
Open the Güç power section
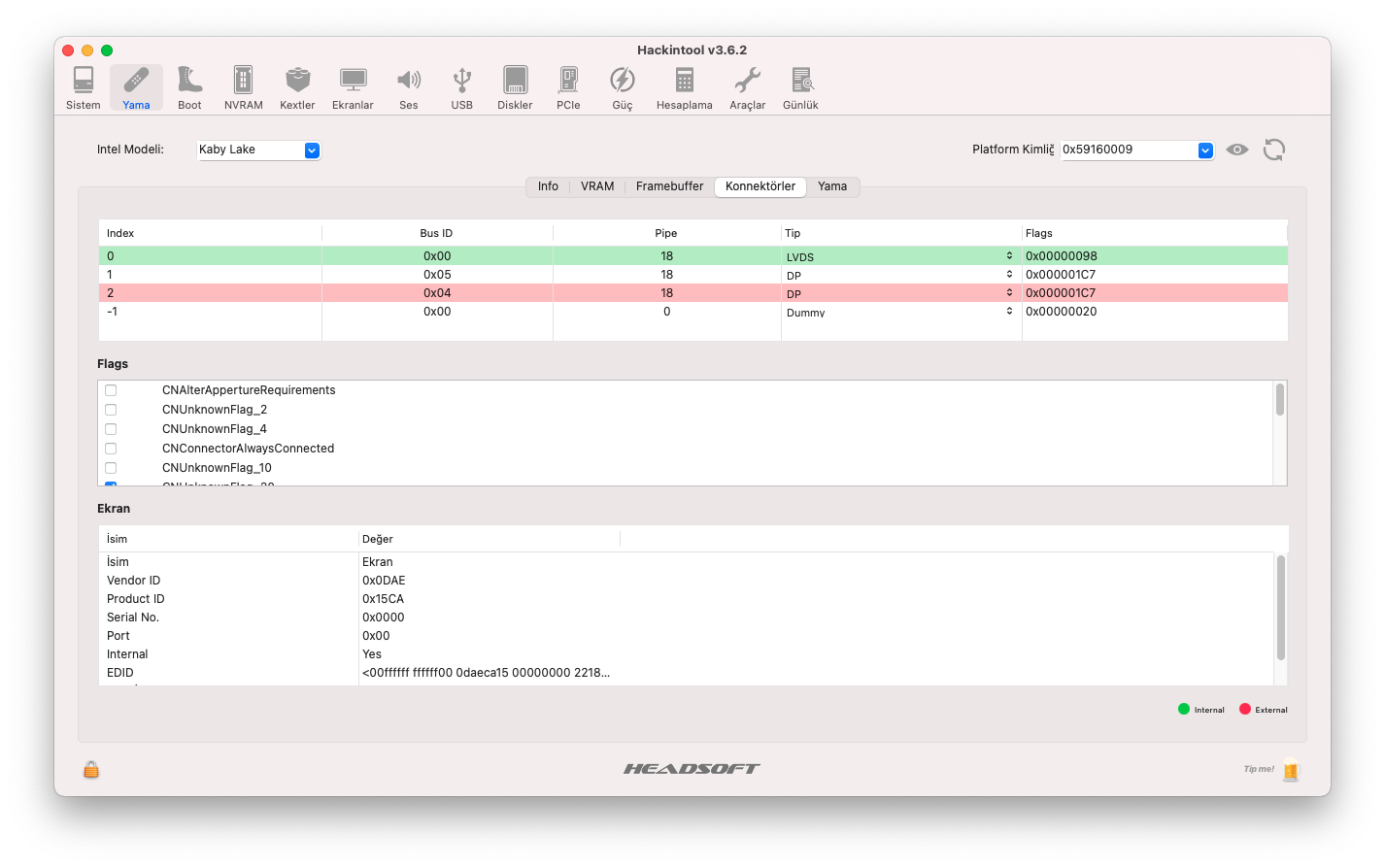(x=622, y=87)
